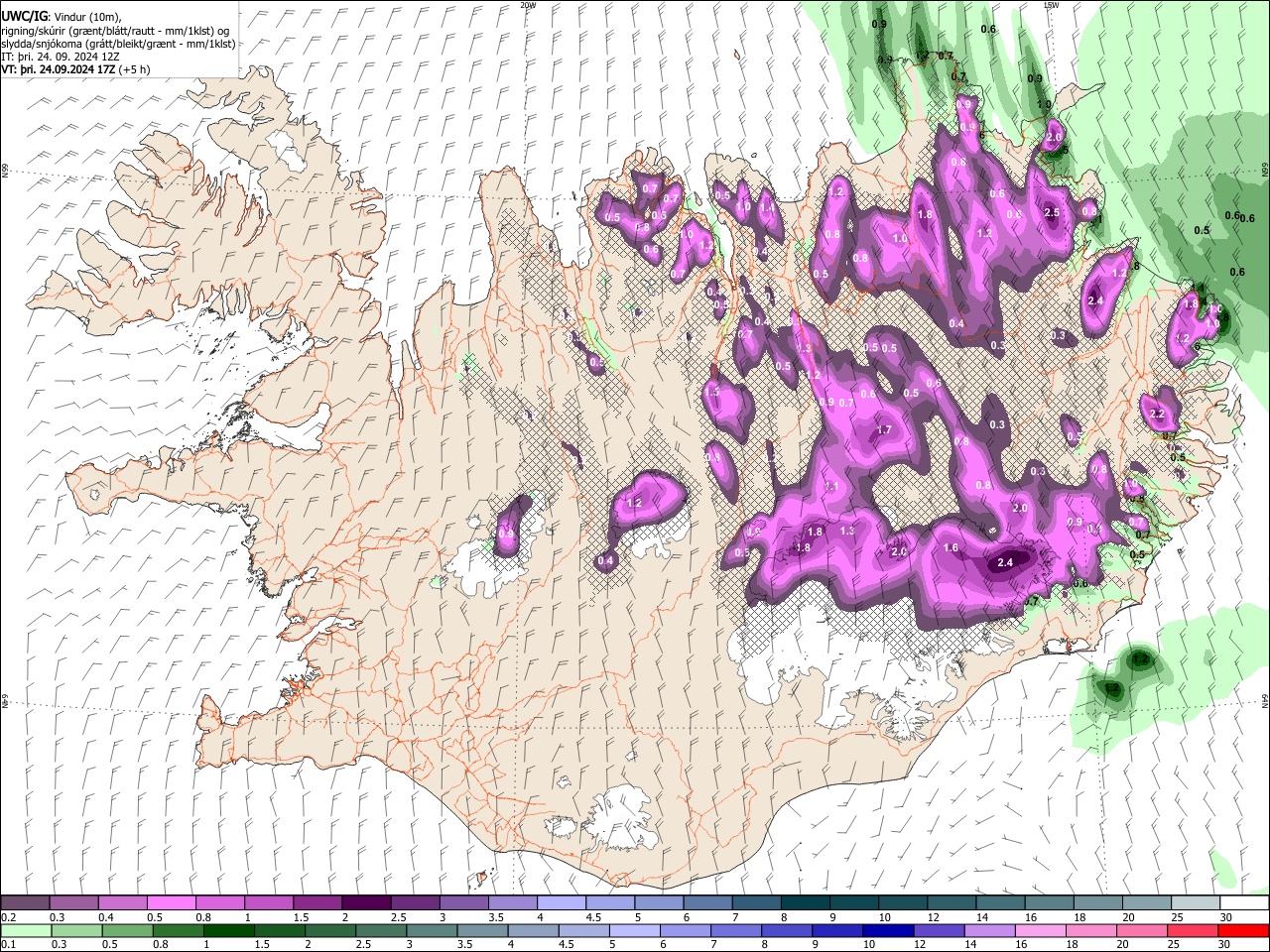1270x952 pixels.
Task: Click the '20W' longitude label at the map top
Action: [x=529, y=5]
